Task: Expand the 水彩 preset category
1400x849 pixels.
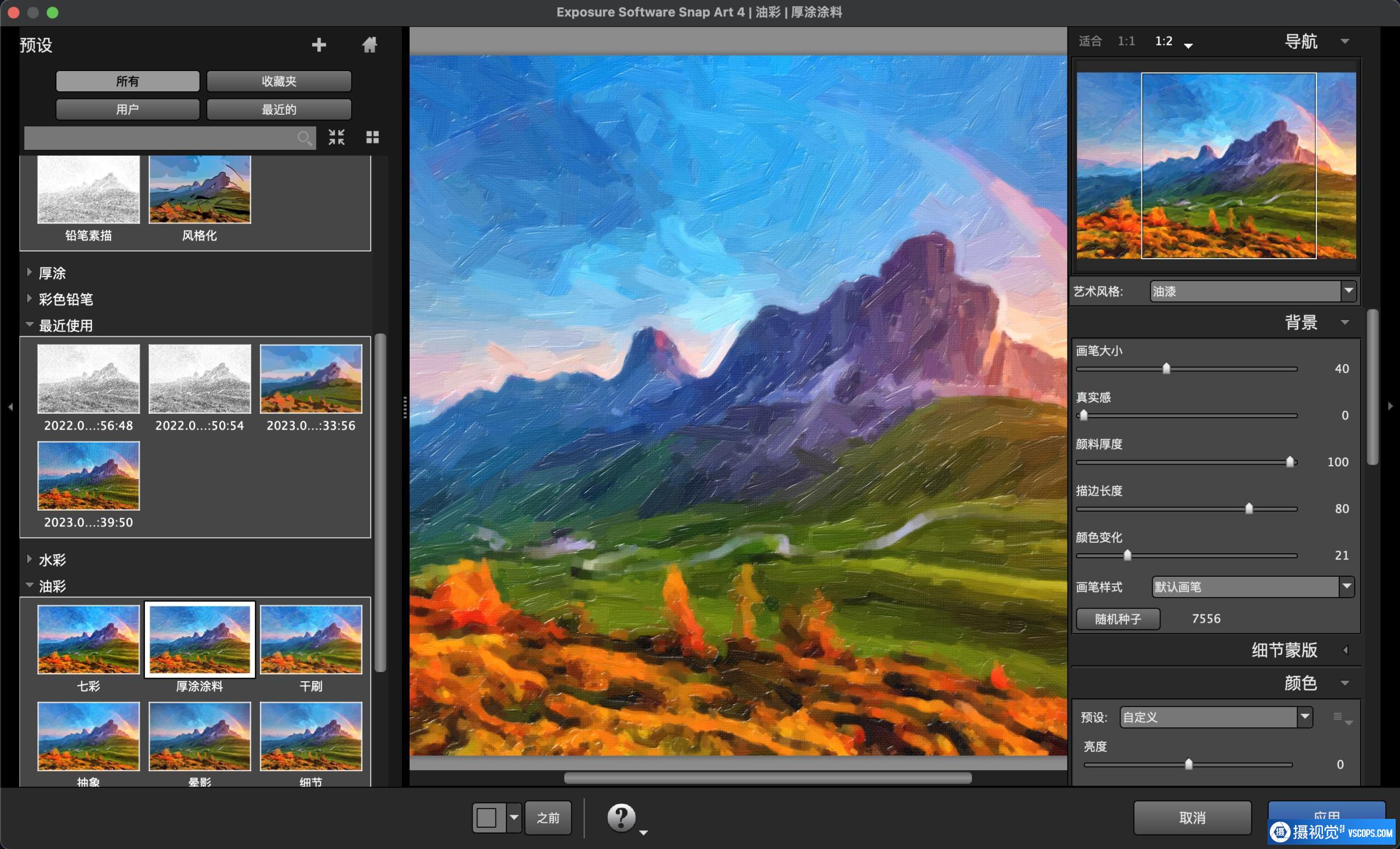Action: (x=52, y=560)
